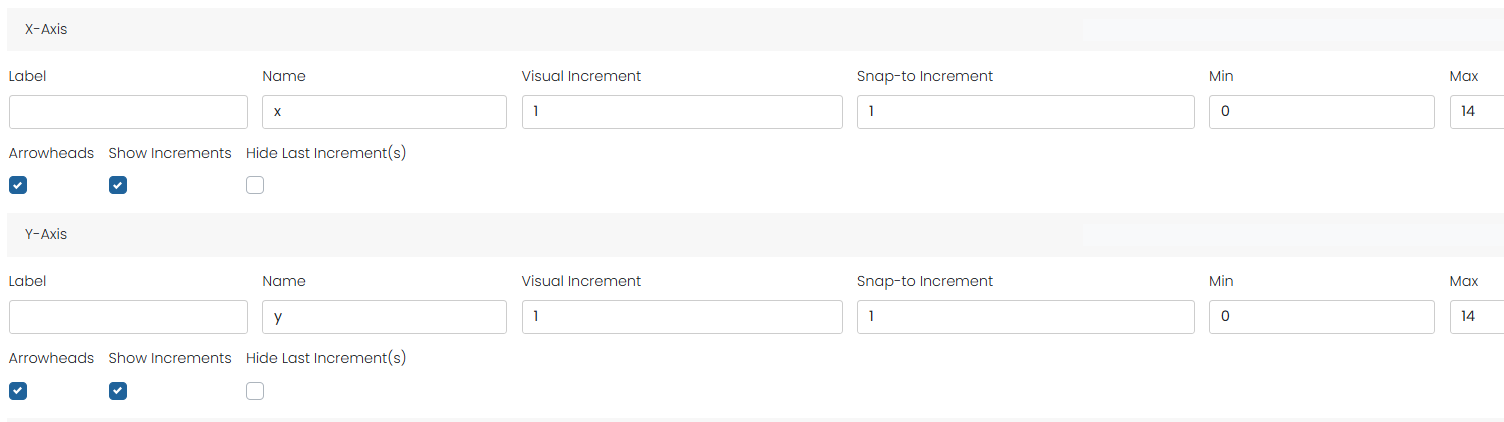The height and width of the screenshot is (422, 1504).
Task: Toggle Y-Axis Show Increments checkbox
Action: (x=118, y=391)
